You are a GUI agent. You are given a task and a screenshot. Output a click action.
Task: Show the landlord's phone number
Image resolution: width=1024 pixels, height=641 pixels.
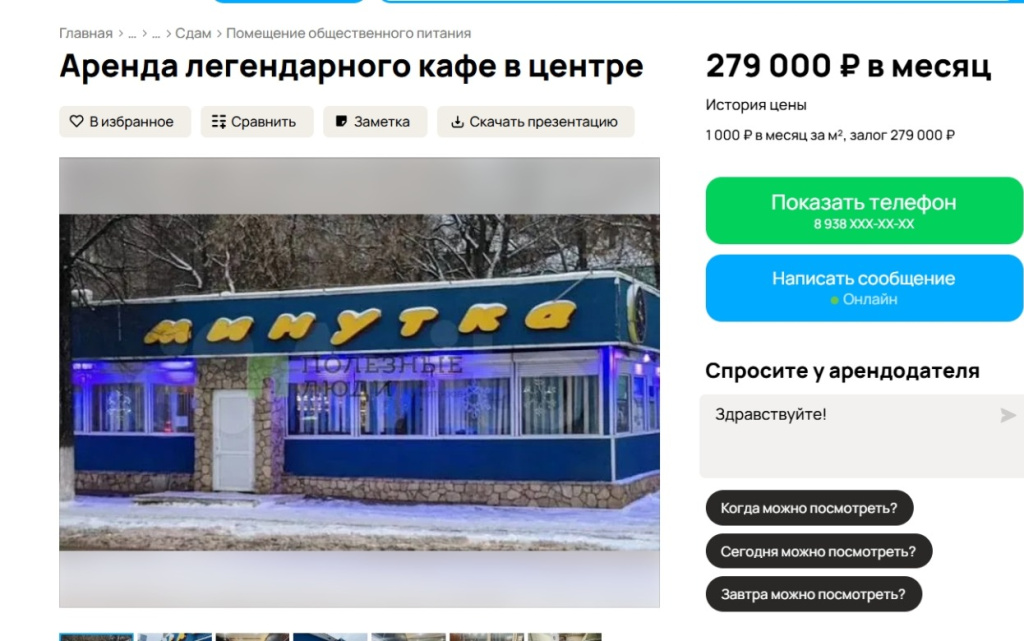pos(864,210)
